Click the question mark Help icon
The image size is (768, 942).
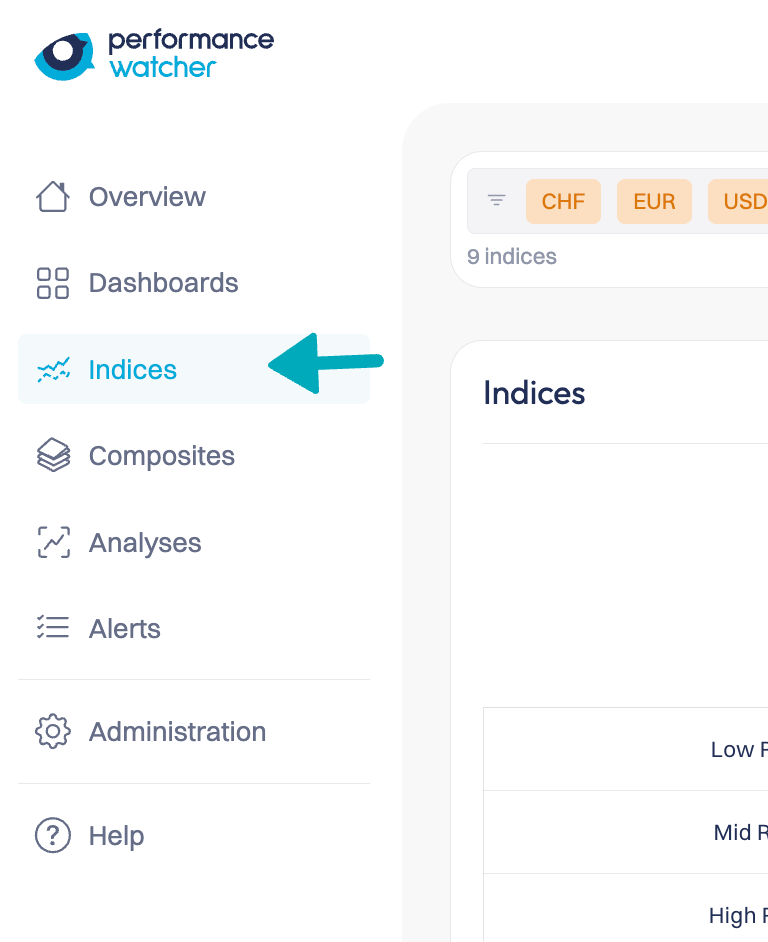[53, 835]
